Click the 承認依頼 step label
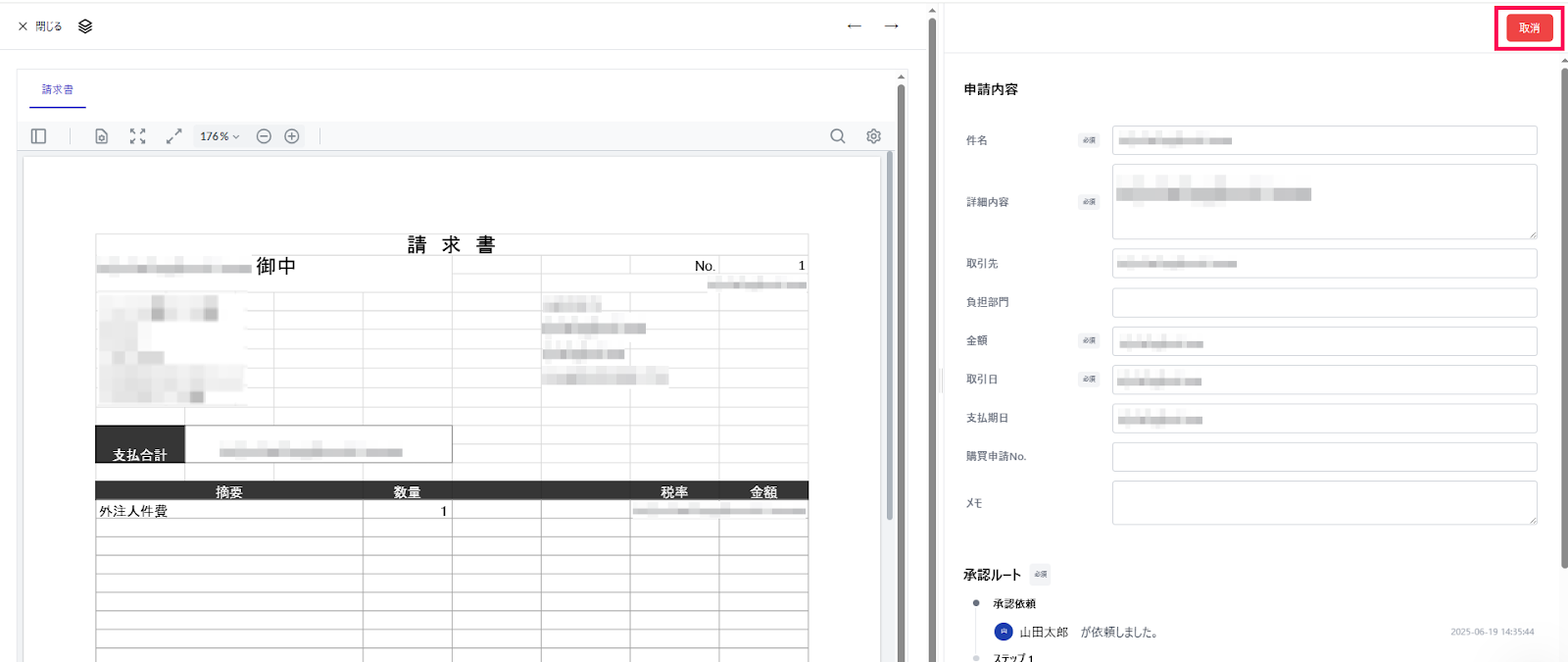This screenshot has width=1568, height=662. pos(1014,603)
